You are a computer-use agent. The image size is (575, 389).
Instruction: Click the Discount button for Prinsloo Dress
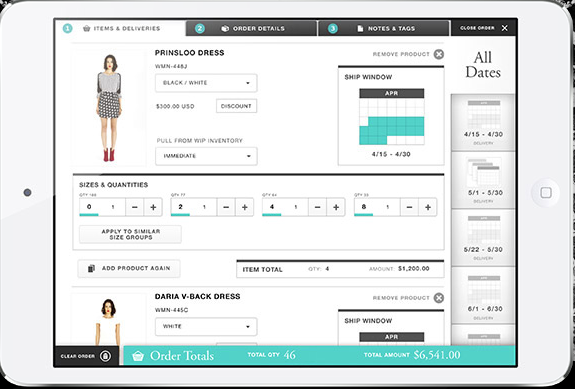point(236,106)
